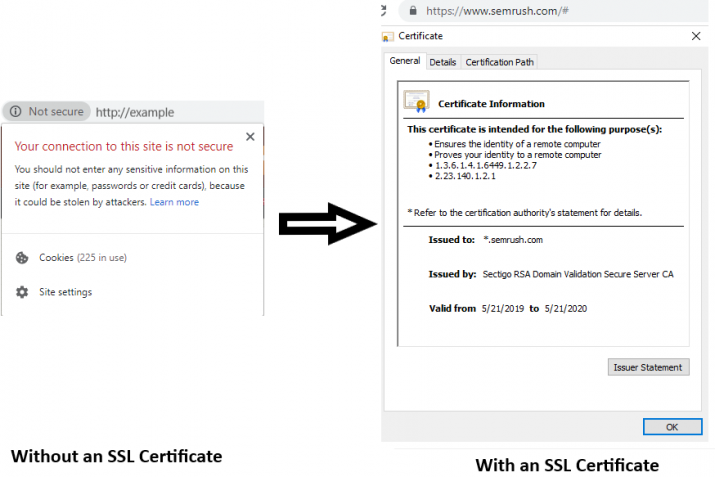The width and height of the screenshot is (715, 477).
Task: Select the General tab
Action: (405, 61)
